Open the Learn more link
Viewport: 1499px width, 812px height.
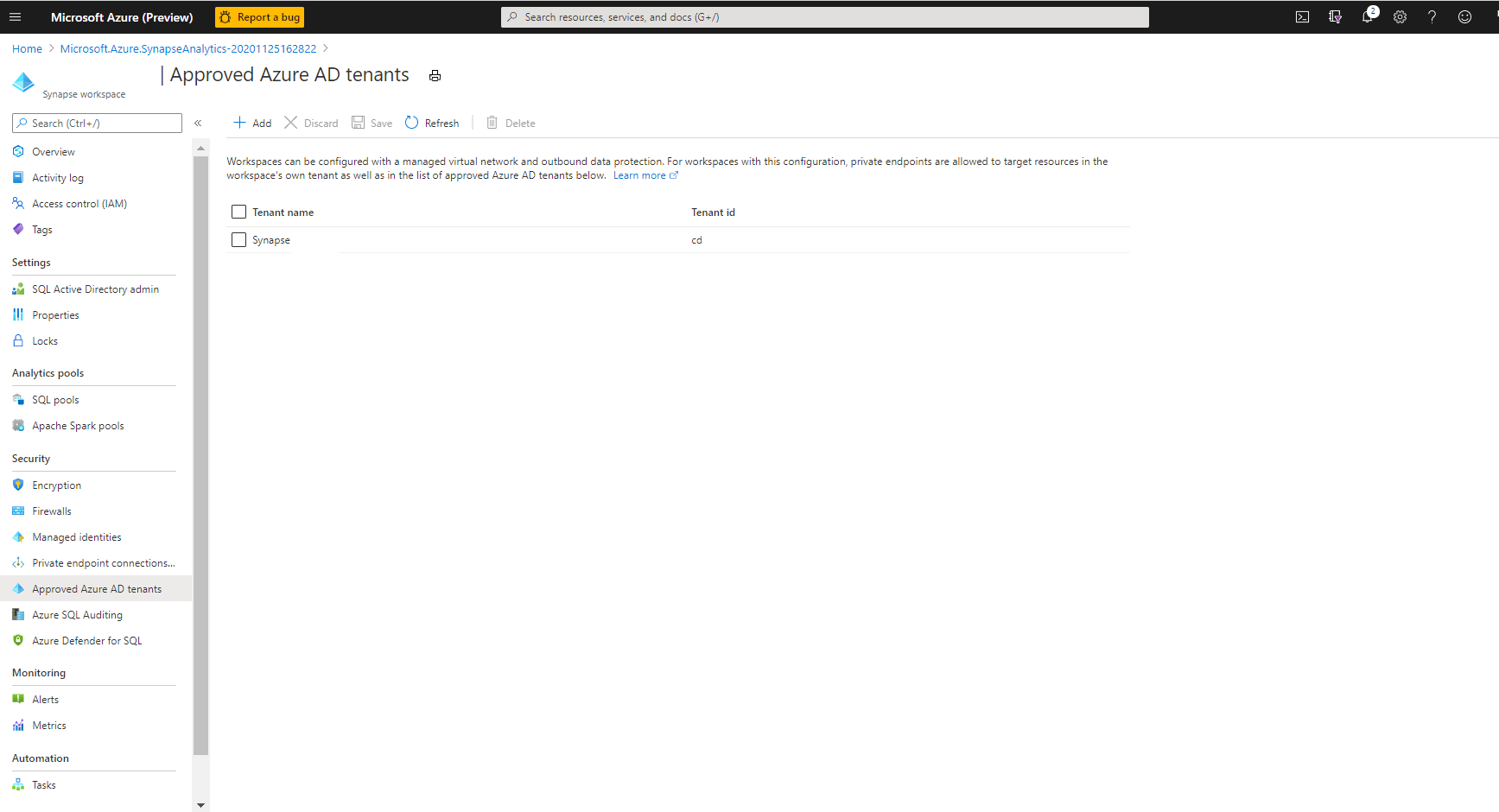click(x=645, y=175)
